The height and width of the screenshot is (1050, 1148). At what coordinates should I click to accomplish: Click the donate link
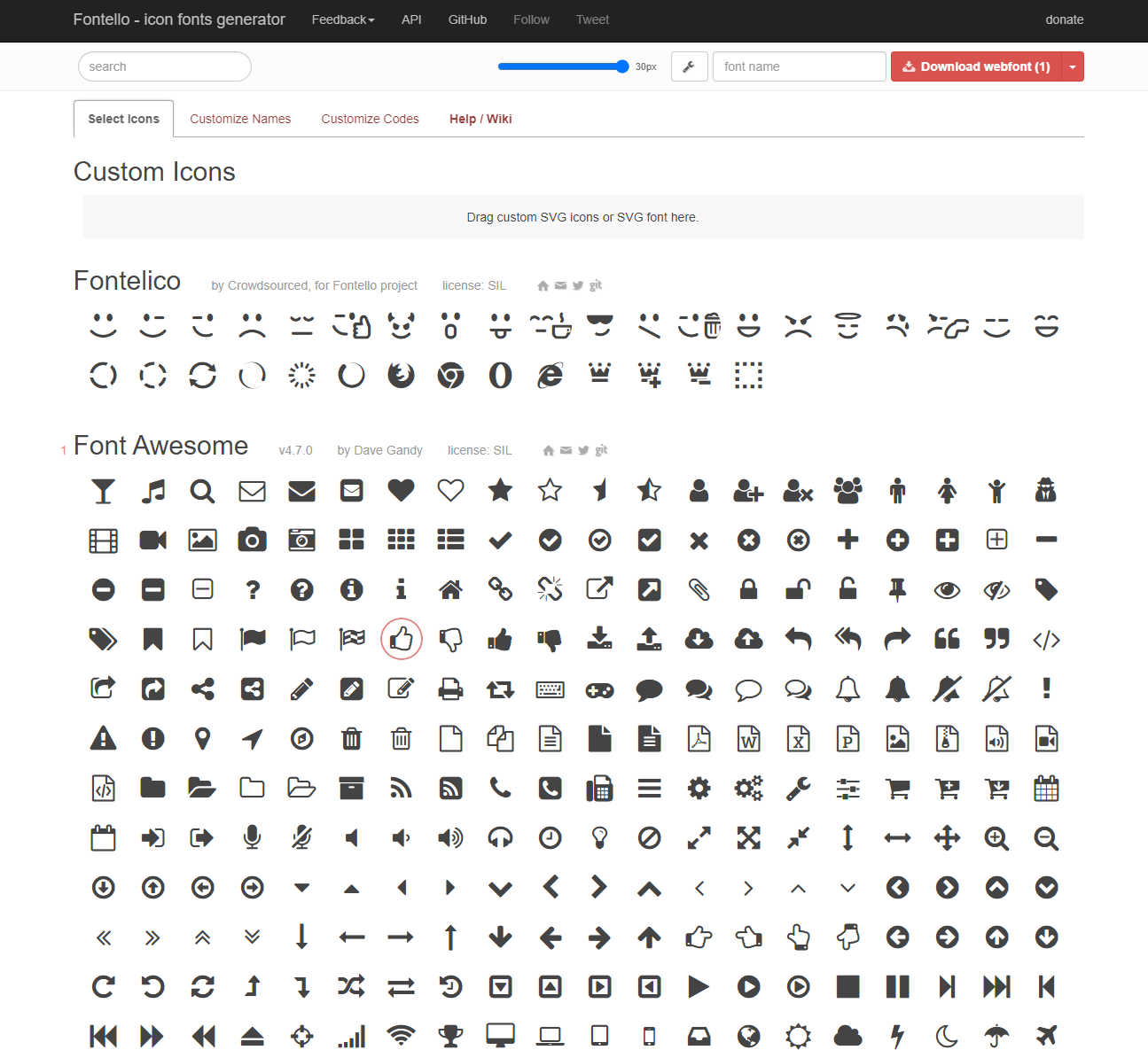coord(1064,19)
